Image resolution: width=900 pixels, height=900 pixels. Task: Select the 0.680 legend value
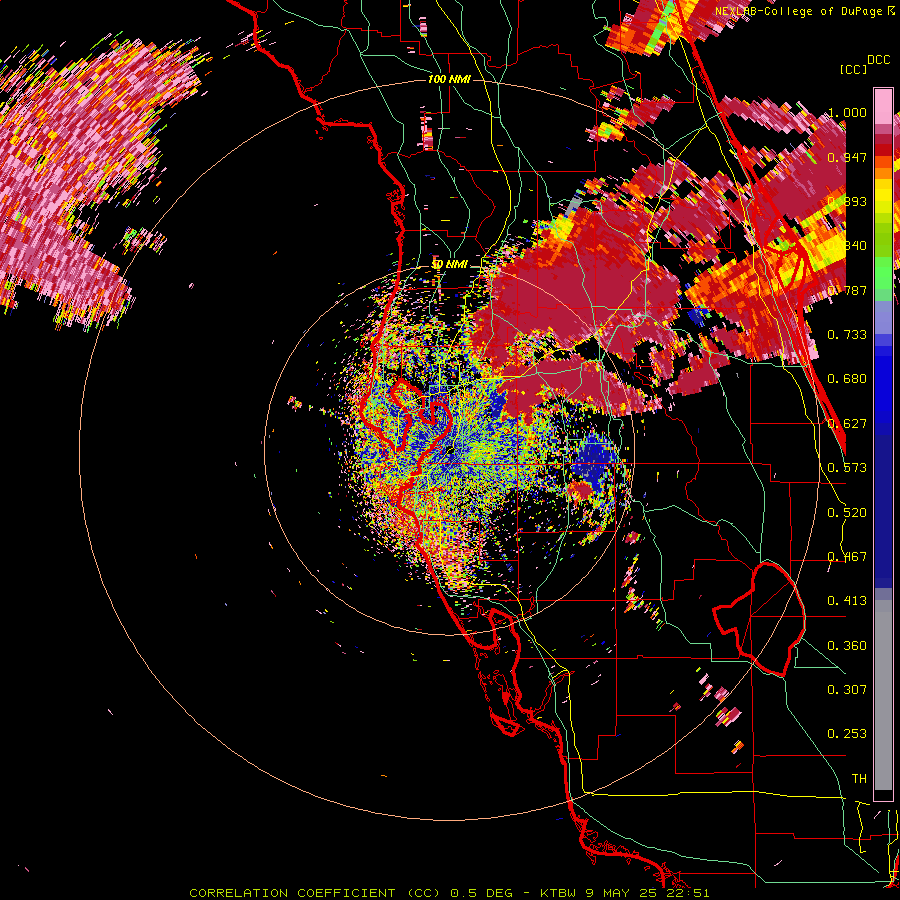(847, 379)
